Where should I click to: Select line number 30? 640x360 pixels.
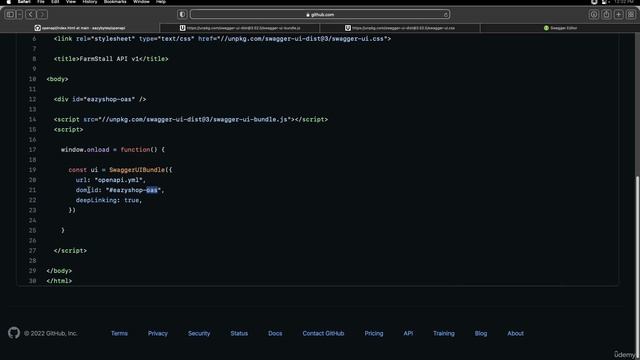coord(32,281)
